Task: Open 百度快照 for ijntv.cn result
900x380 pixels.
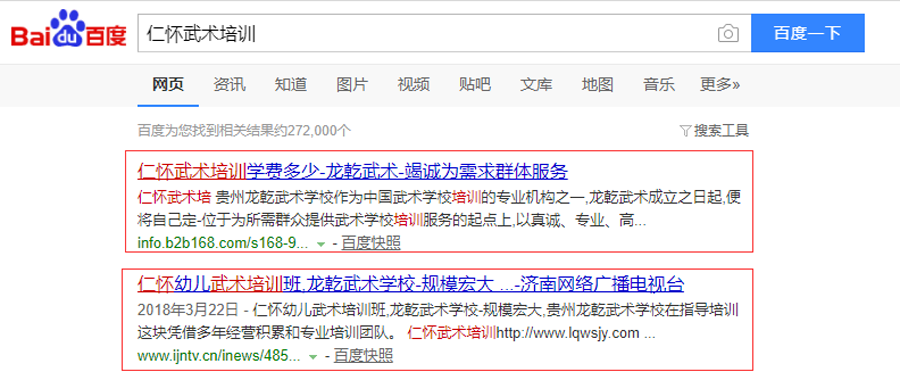Action: [x=363, y=355]
